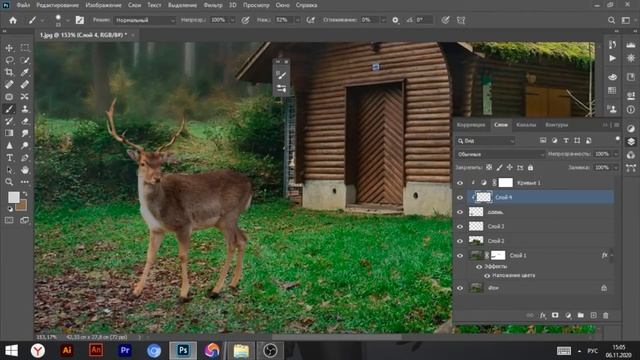Select the Hand tool
Viewport: 640px width, 360px height.
[x=25, y=170]
